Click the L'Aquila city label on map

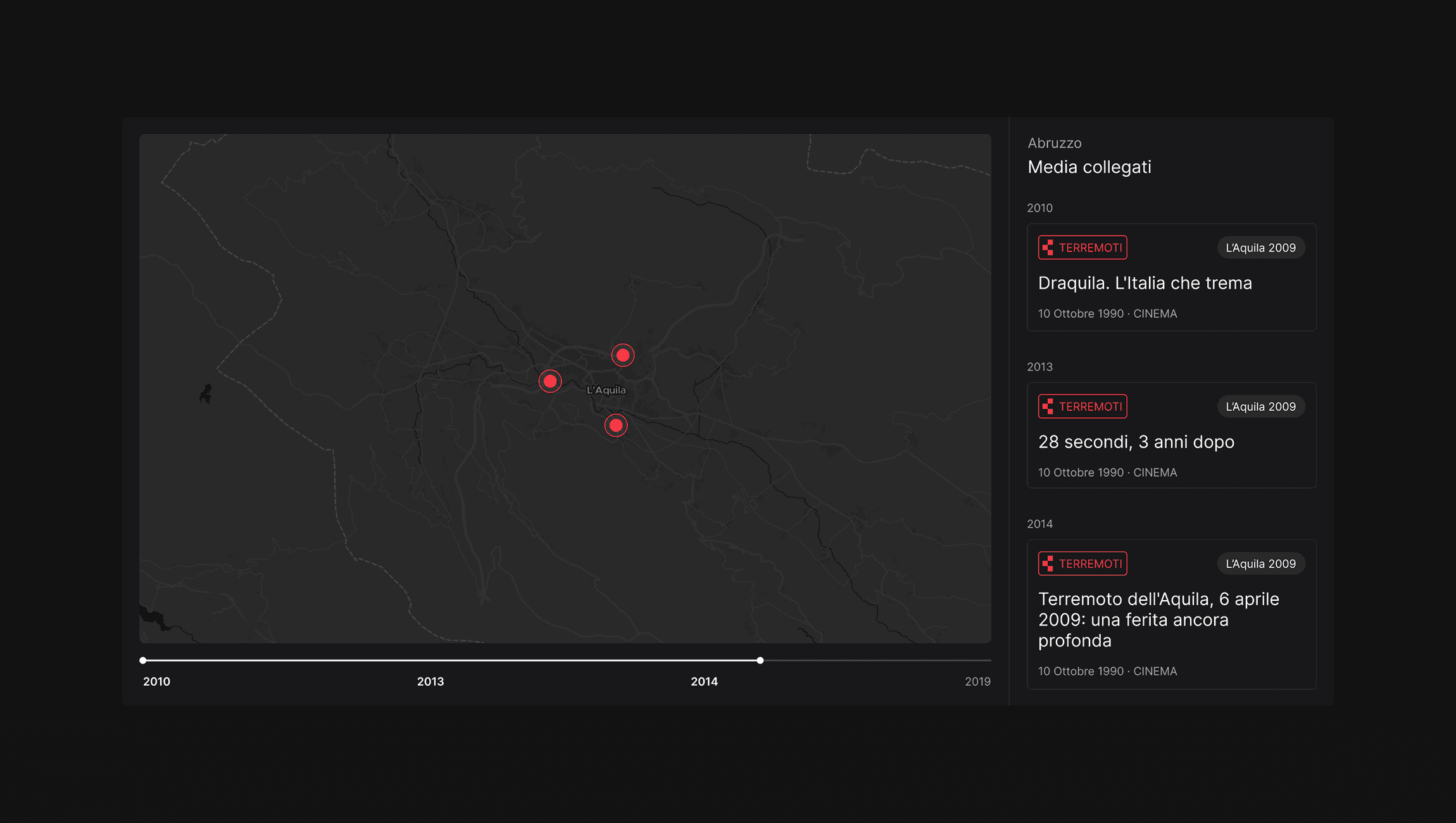point(606,390)
